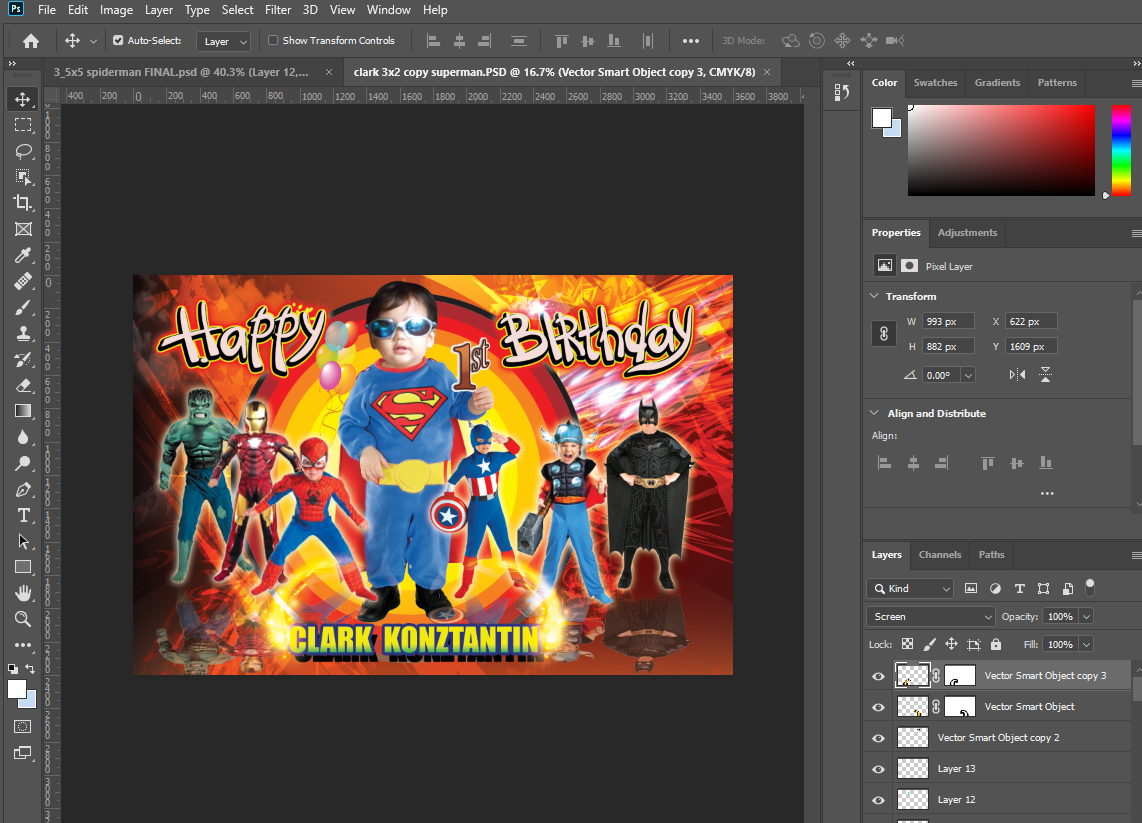Select the Zoom tool

pyautogui.click(x=23, y=619)
